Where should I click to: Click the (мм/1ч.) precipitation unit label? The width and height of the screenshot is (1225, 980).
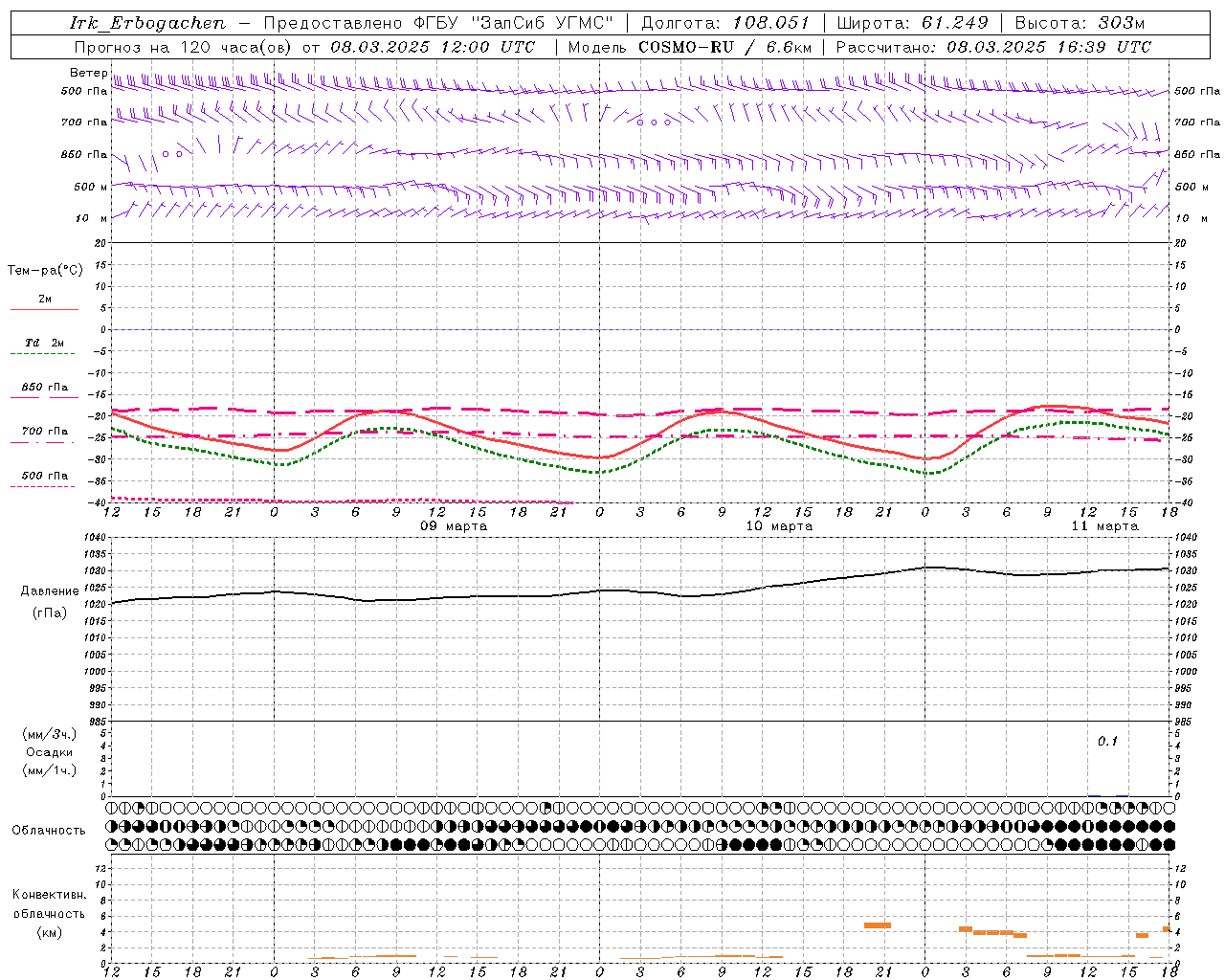pos(50,770)
